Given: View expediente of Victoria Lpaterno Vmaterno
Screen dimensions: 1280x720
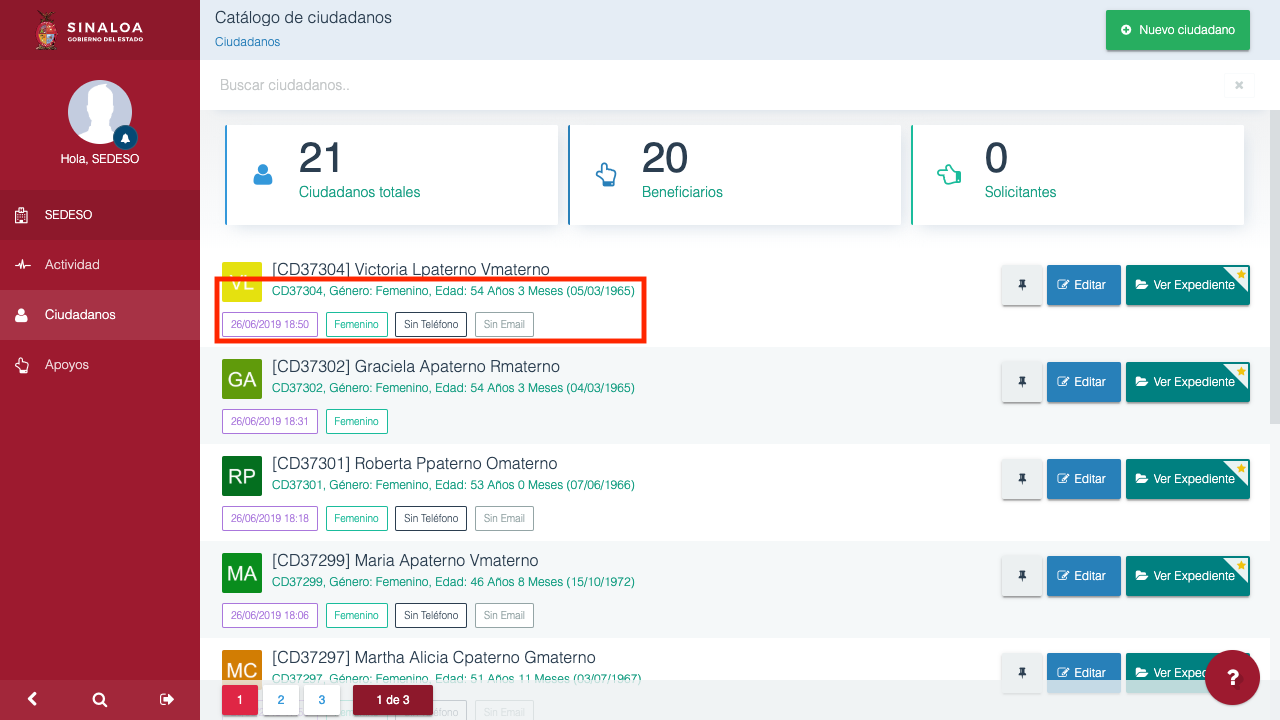Looking at the screenshot, I should pyautogui.click(x=1188, y=285).
